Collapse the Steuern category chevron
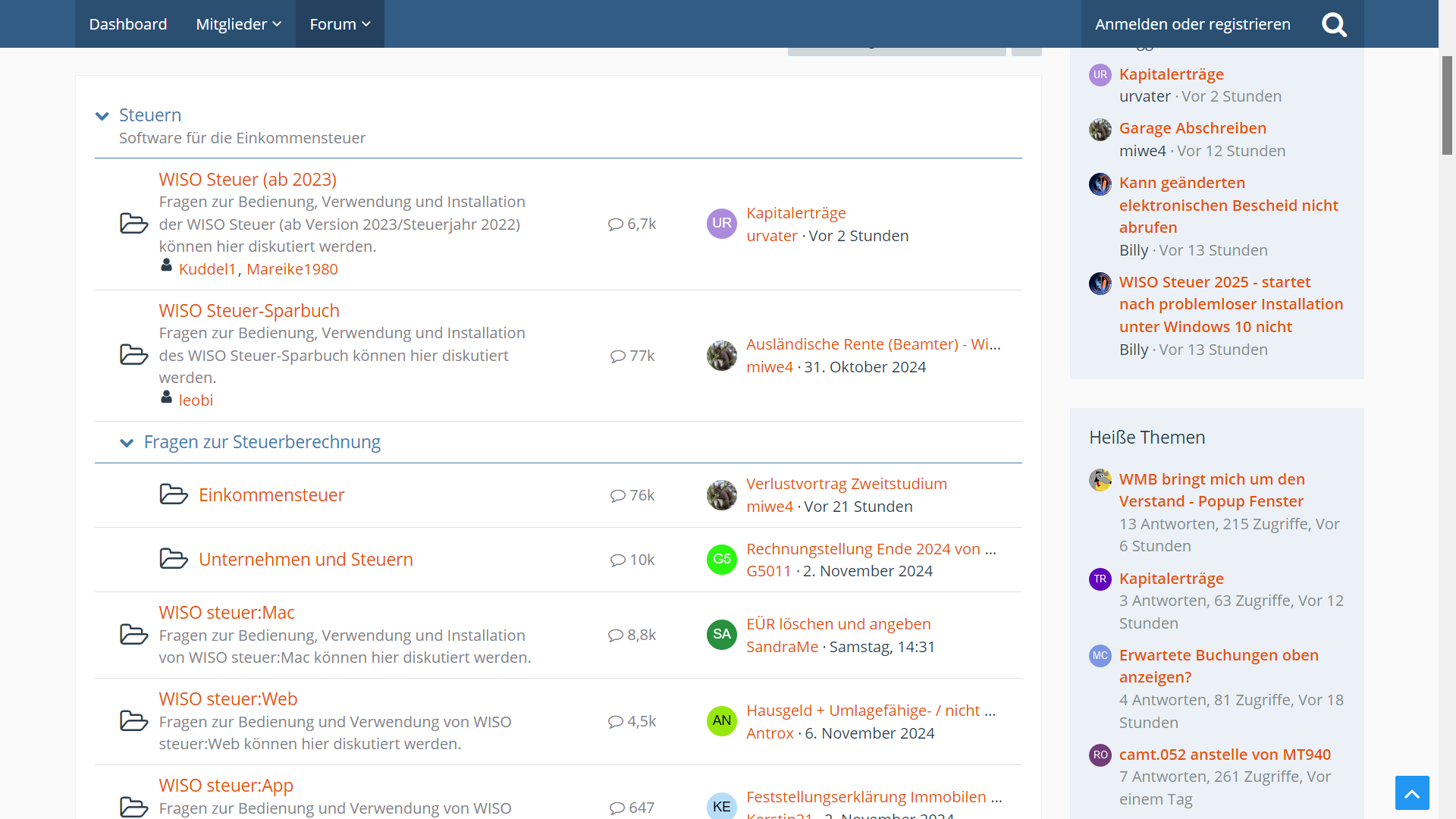Image resolution: width=1456 pixels, height=819 pixels. coord(102,116)
